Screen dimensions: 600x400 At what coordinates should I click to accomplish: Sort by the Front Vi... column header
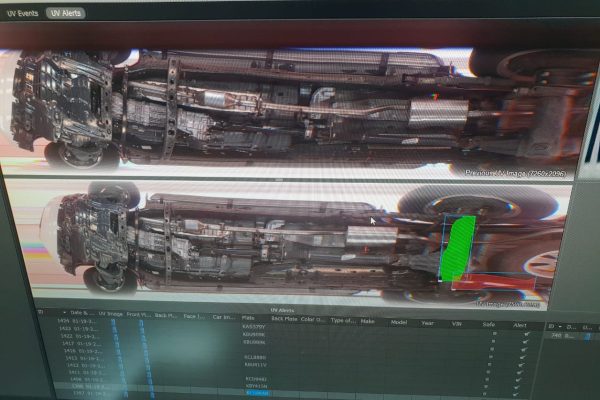coord(139,314)
